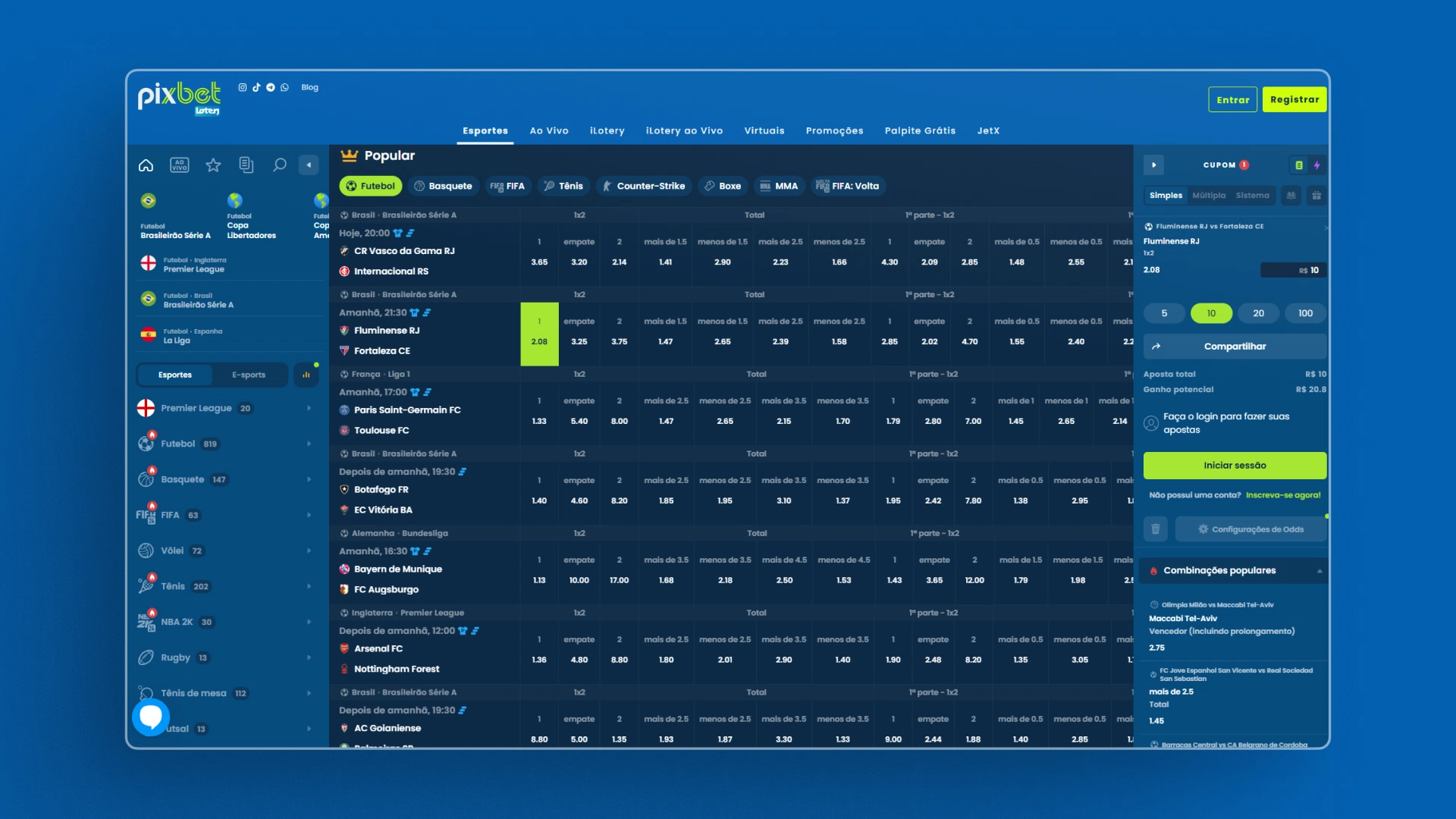Open the Virtuais top menu

point(764,130)
